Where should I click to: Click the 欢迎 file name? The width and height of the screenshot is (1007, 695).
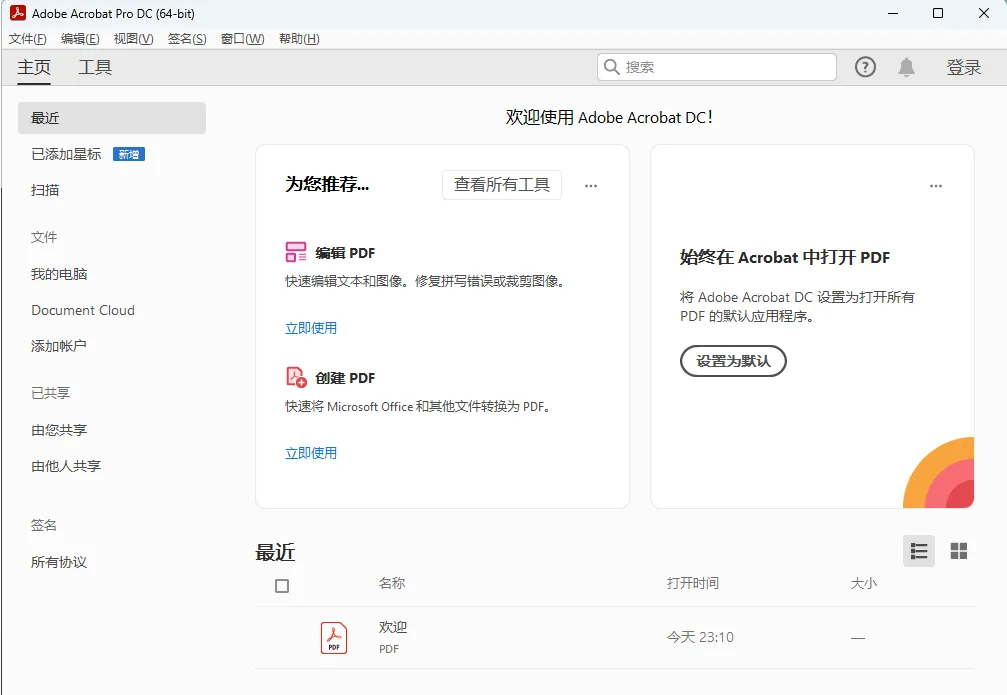pyautogui.click(x=392, y=628)
